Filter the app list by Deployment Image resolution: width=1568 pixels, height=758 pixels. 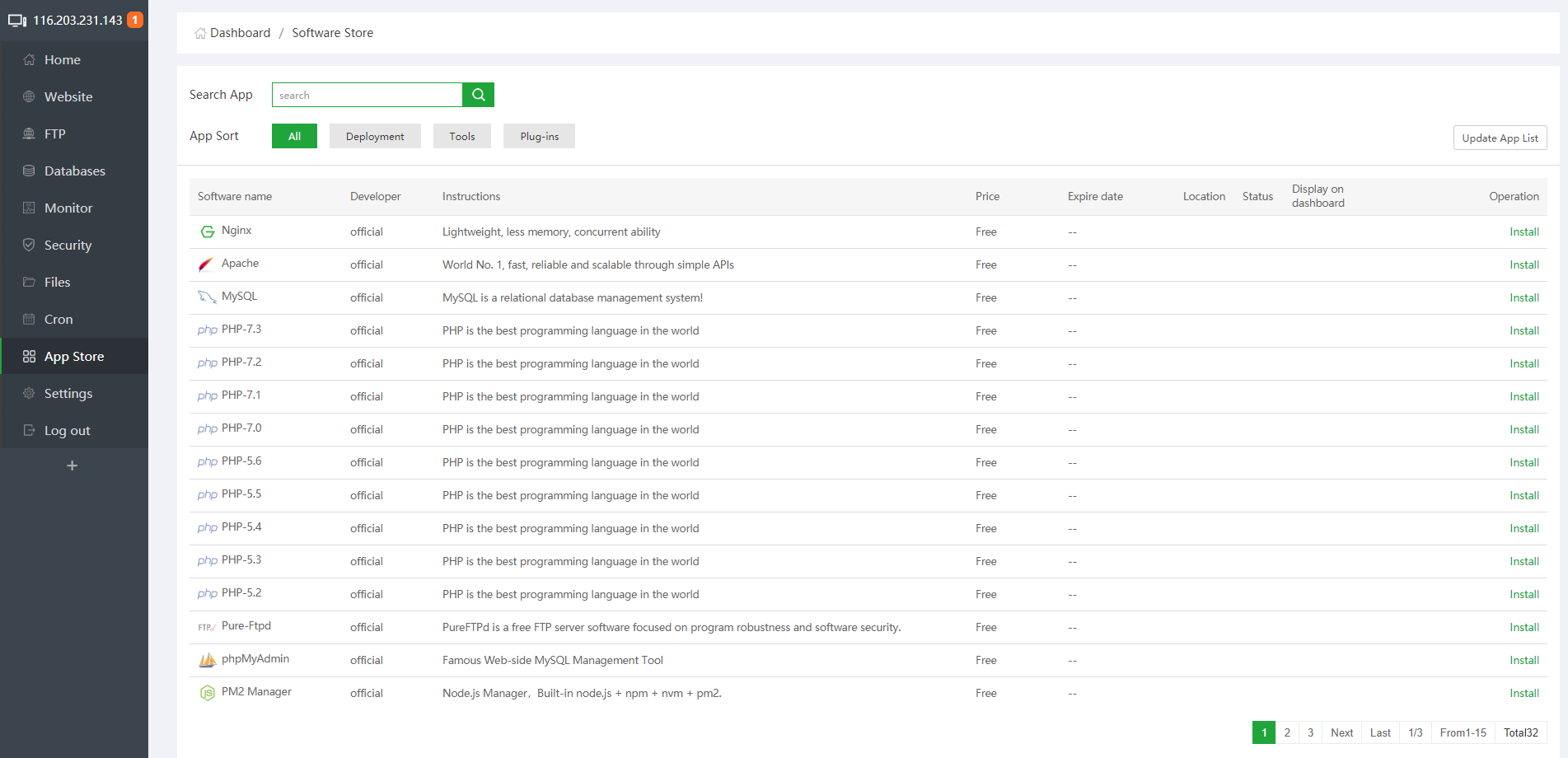coord(375,137)
